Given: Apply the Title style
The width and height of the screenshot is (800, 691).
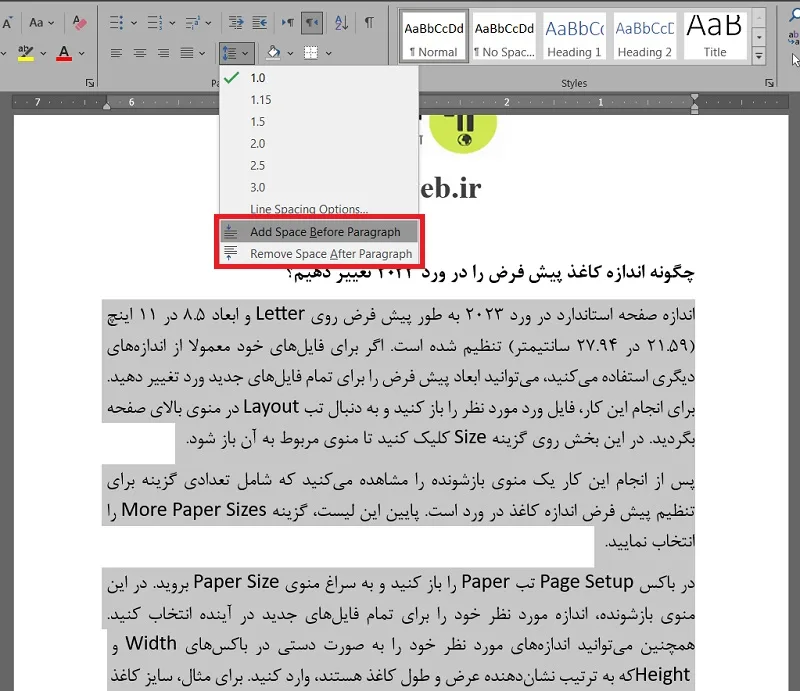Looking at the screenshot, I should pos(715,37).
